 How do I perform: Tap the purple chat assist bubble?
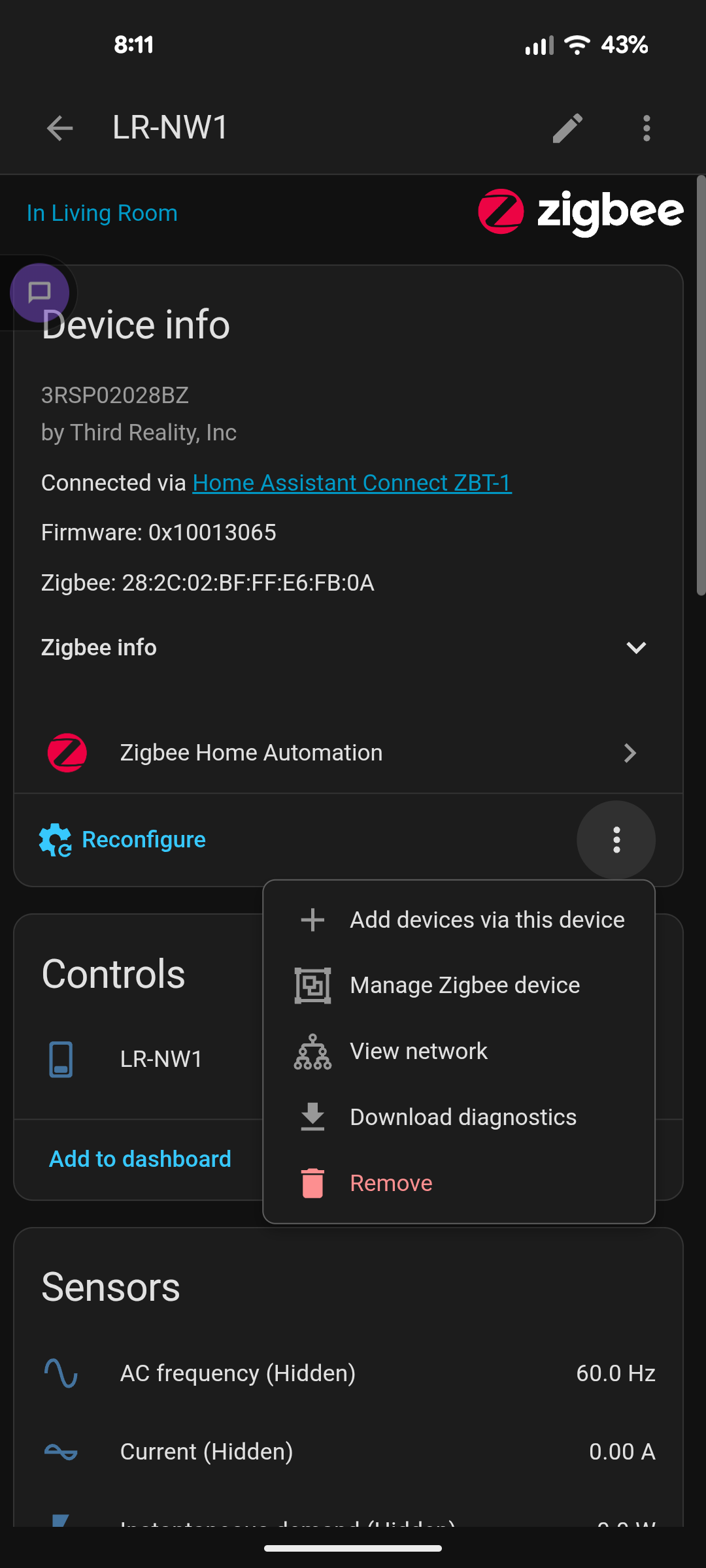[40, 293]
